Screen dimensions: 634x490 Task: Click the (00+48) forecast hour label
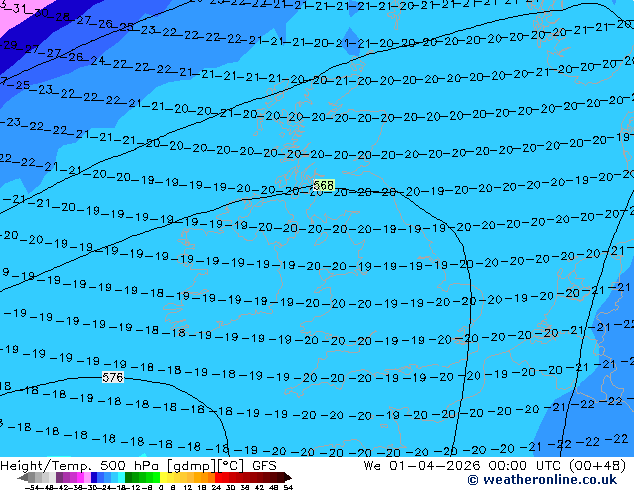pyautogui.click(x=598, y=466)
